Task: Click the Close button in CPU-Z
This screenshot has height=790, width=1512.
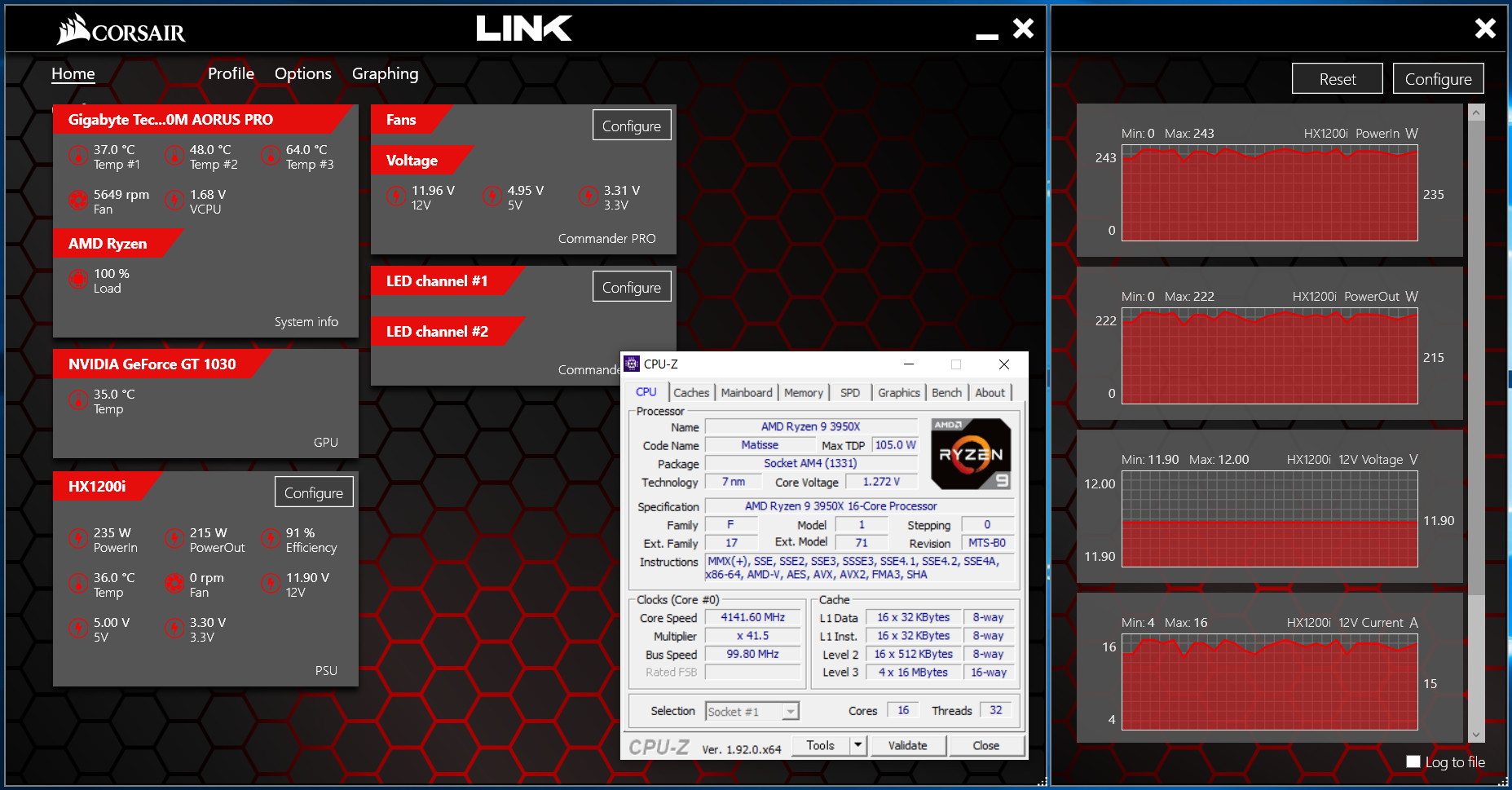Action: 985,745
